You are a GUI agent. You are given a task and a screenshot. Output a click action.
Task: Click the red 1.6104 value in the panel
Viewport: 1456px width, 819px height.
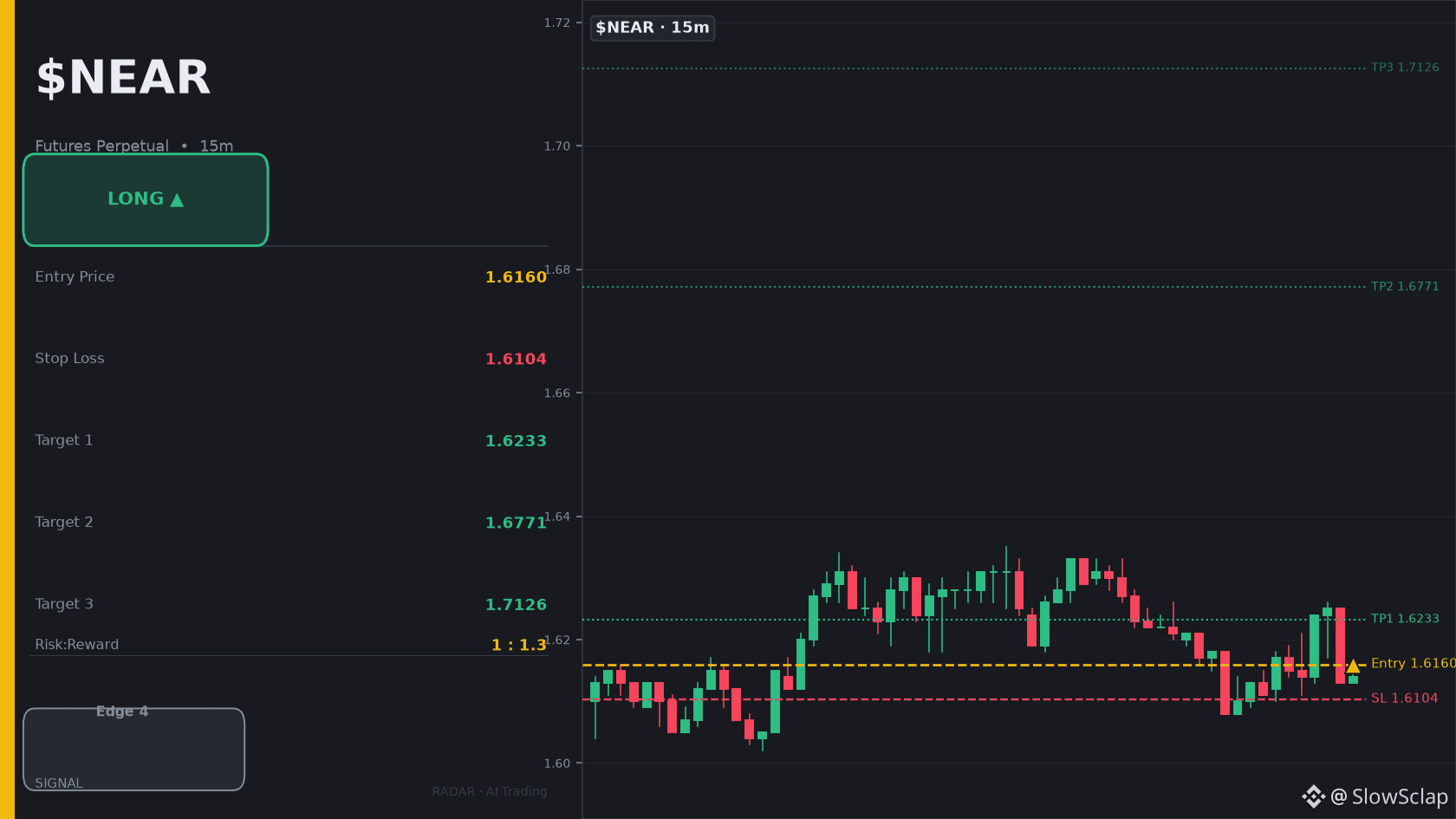516,359
